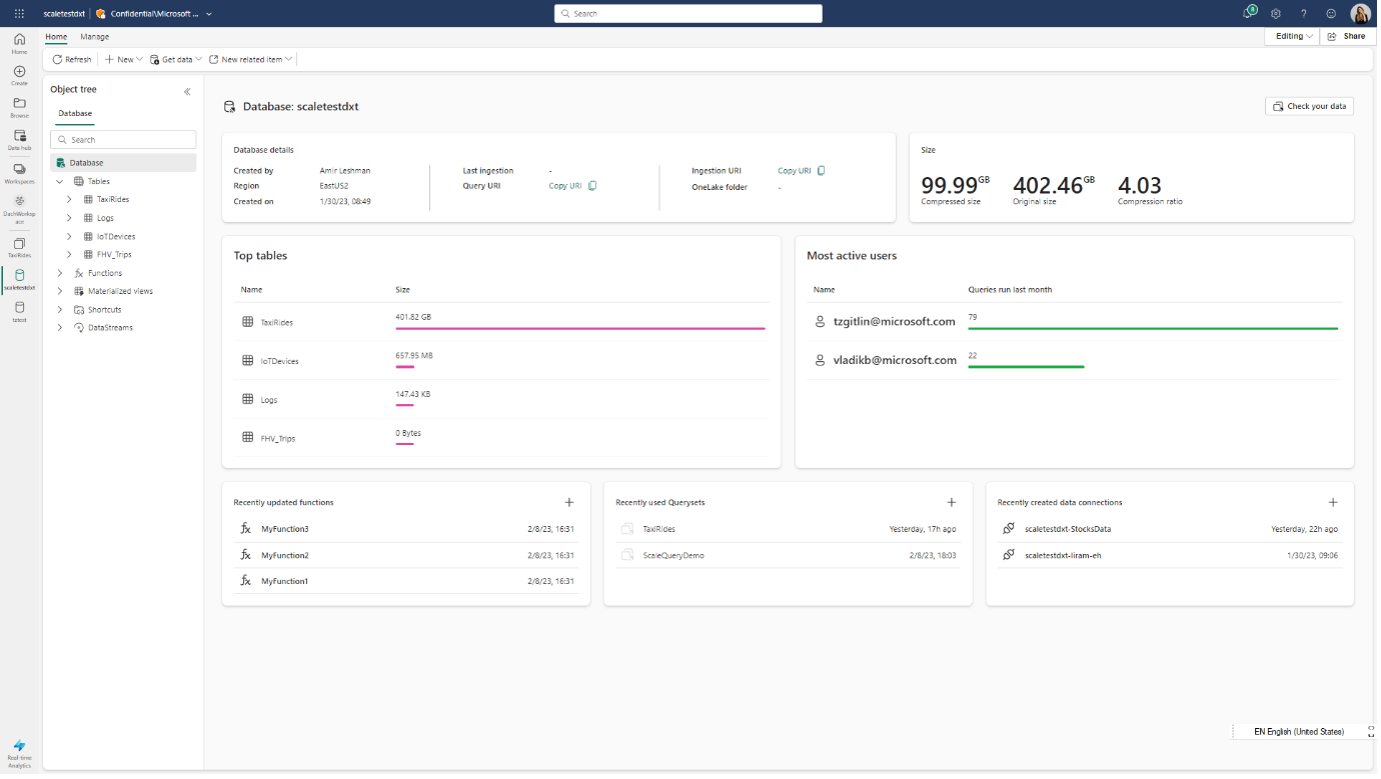Select the Database root tree item

tap(123, 163)
